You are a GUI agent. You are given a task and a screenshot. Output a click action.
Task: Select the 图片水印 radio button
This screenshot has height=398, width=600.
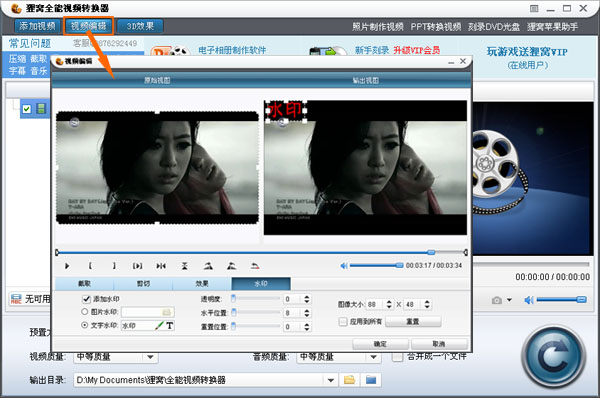tap(85, 312)
